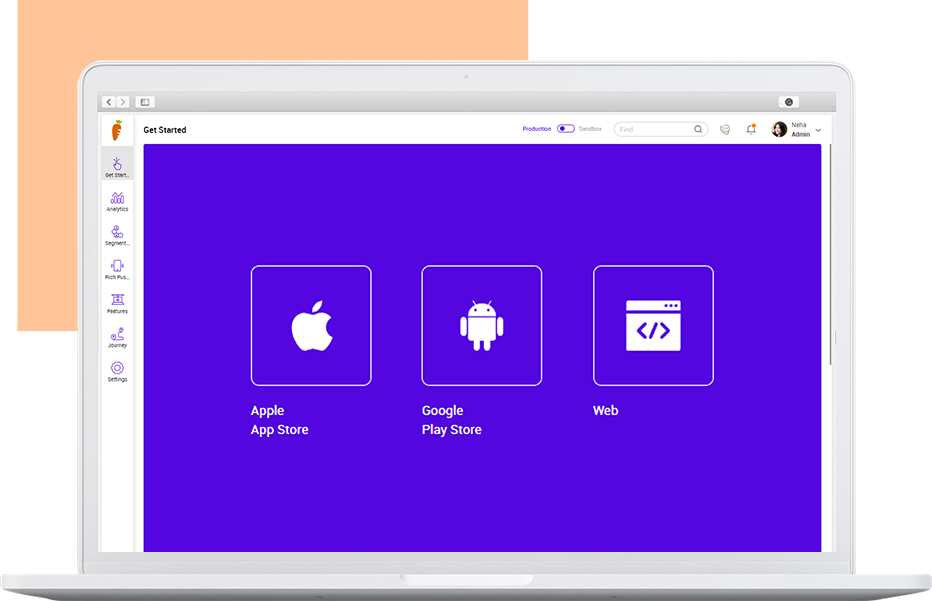This screenshot has width=932, height=601.
Task: Open the Analytics section
Action: [x=117, y=202]
